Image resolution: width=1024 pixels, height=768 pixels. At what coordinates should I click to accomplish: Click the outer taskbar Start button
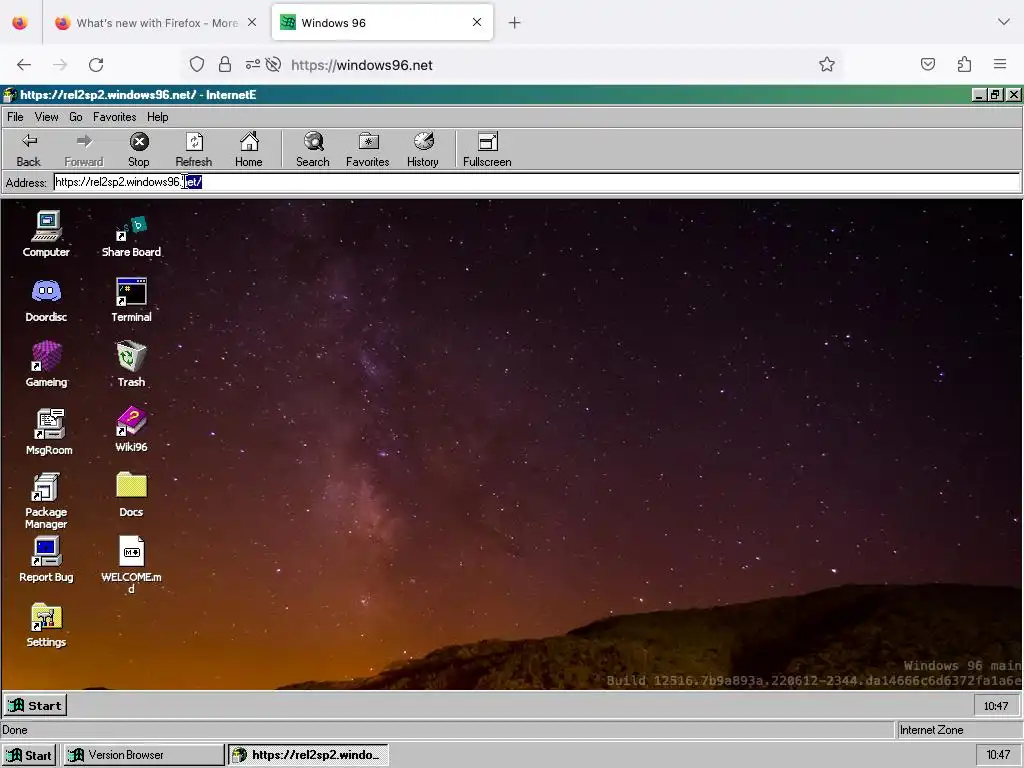point(29,755)
